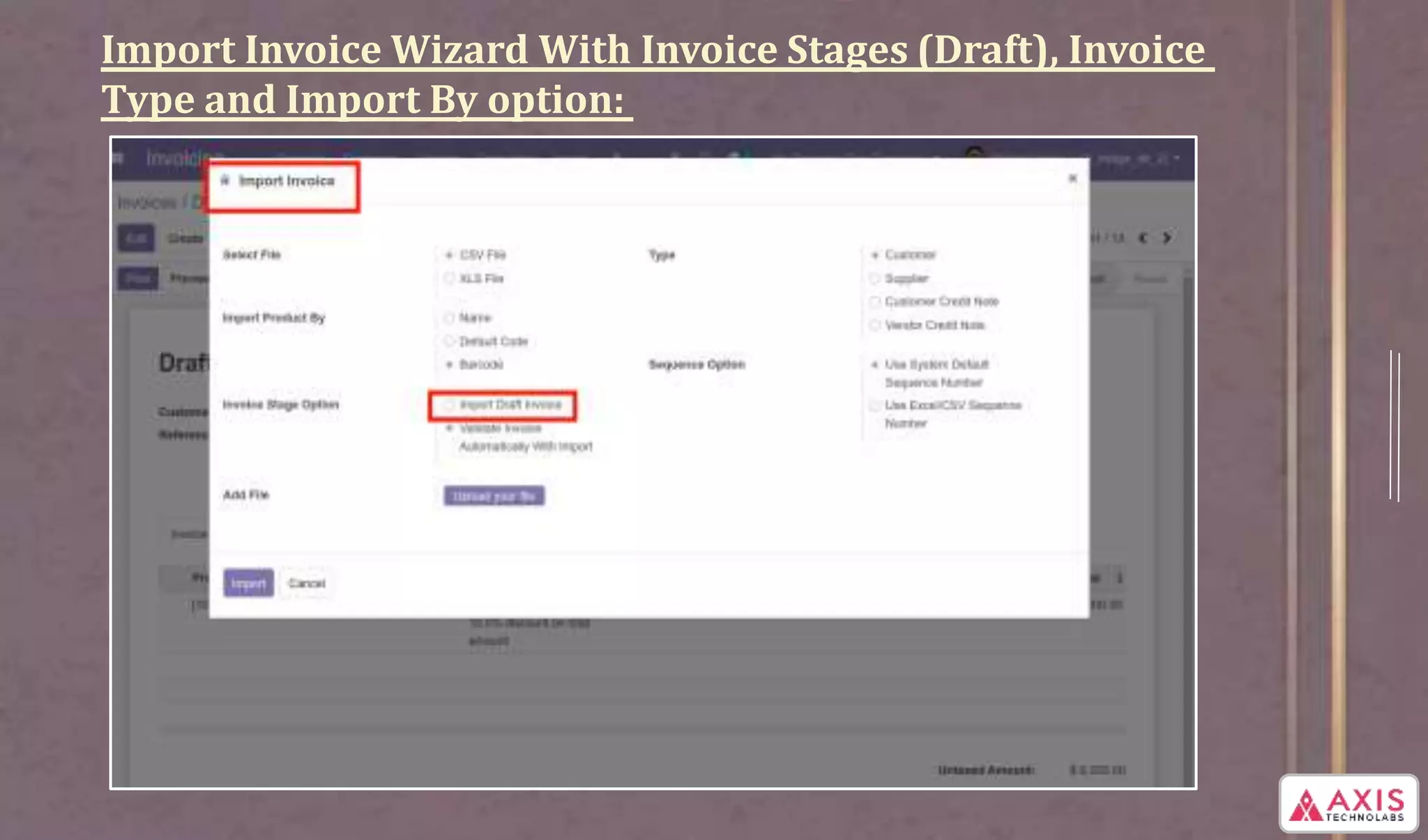The image size is (1428, 840).
Task: Choose import product by Barcode
Action: tap(450, 365)
